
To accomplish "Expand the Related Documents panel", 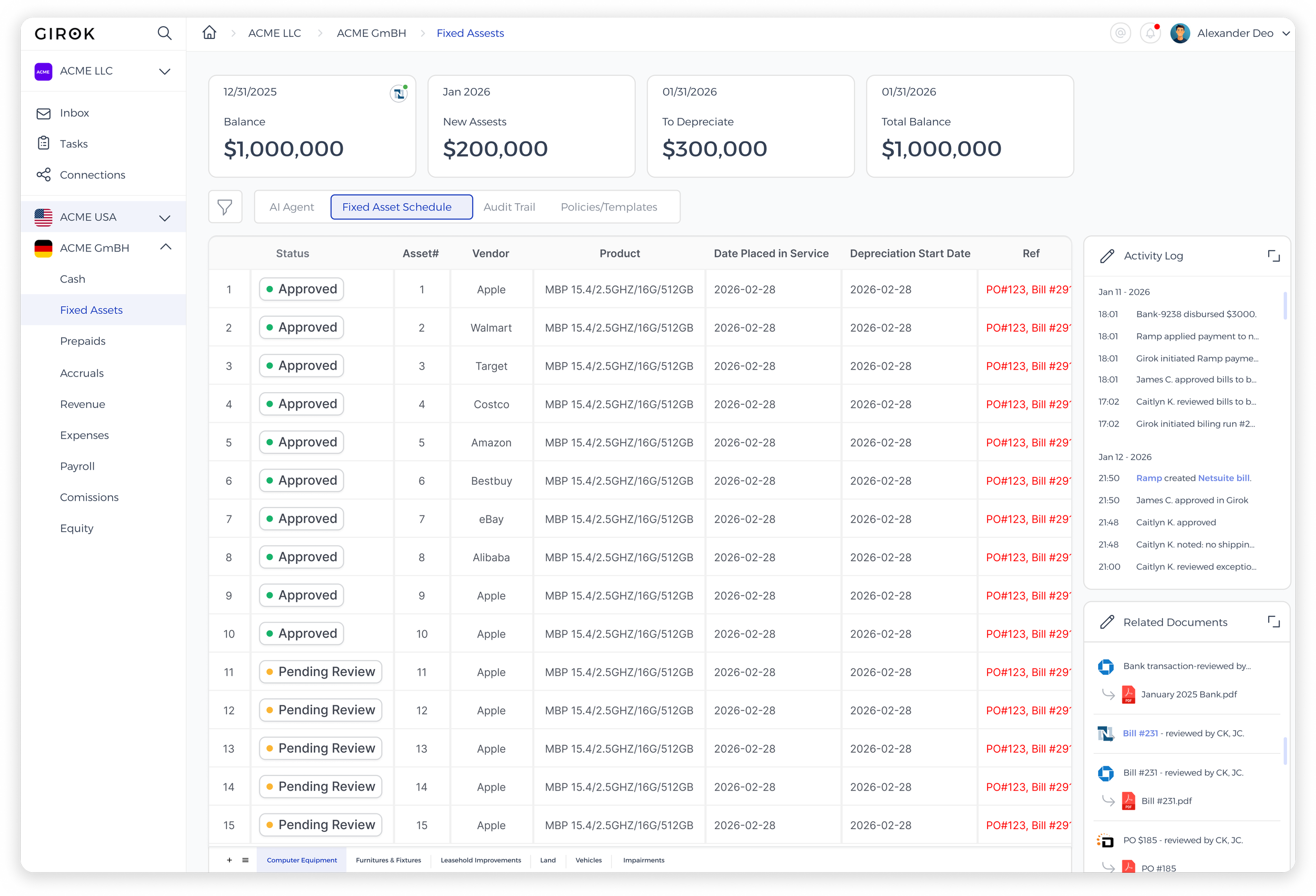I will pos(1273,622).
